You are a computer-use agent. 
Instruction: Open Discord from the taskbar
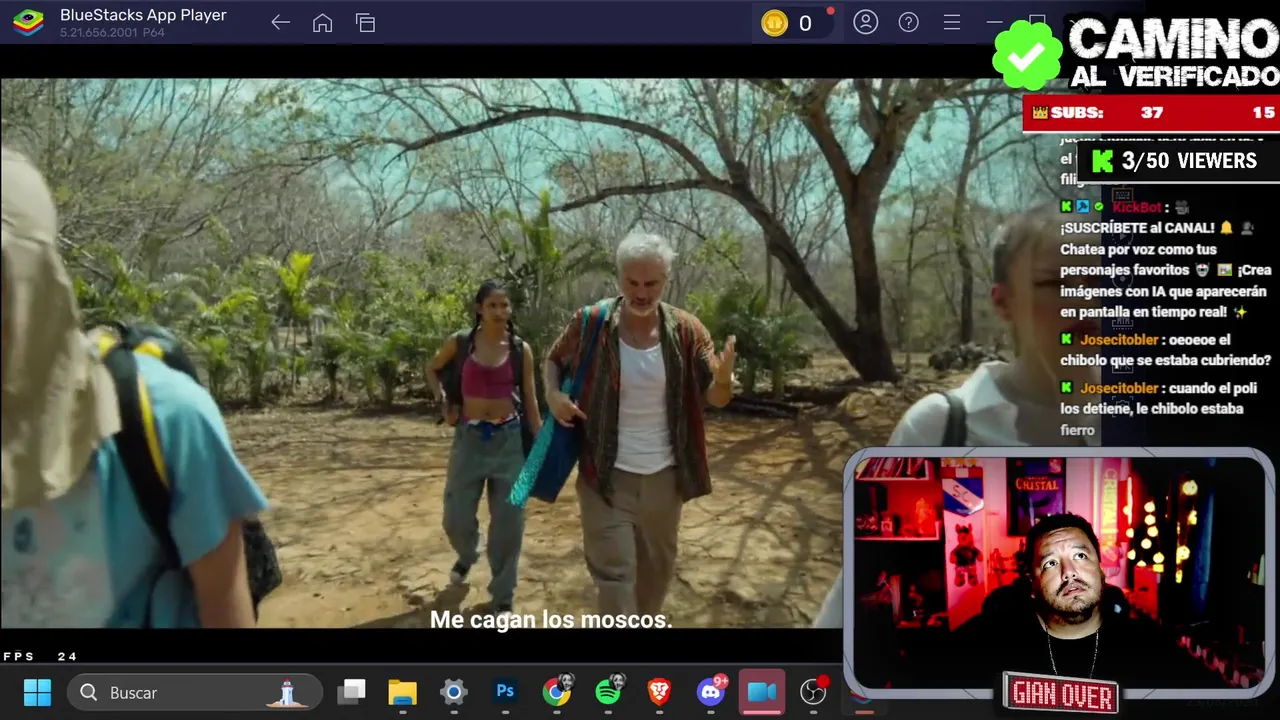click(x=711, y=692)
